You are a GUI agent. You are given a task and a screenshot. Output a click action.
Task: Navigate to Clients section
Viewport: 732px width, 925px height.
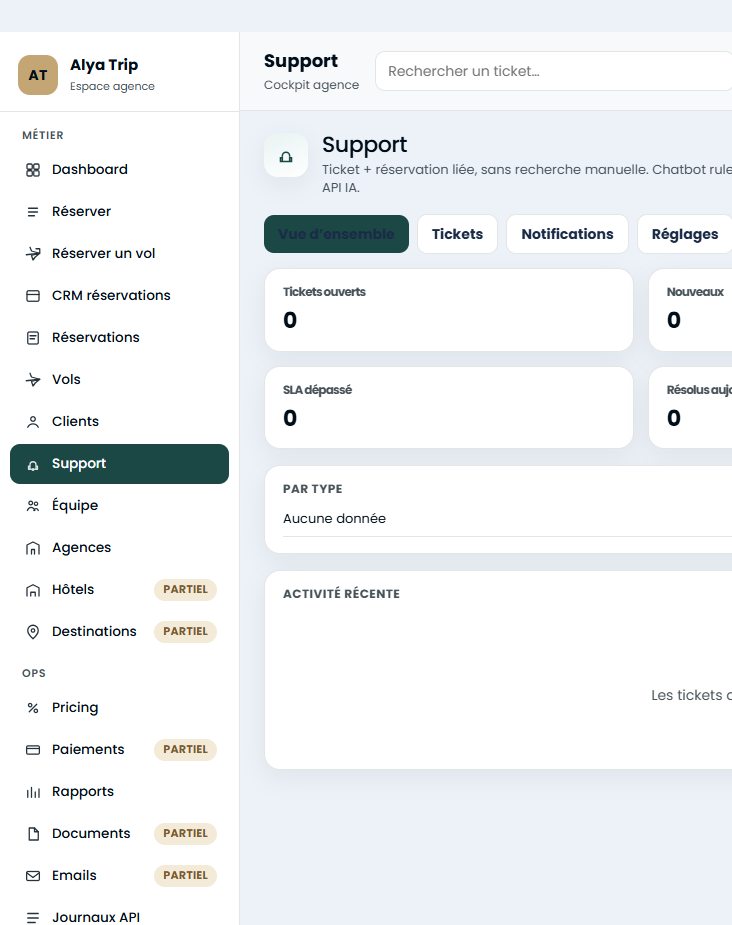click(119, 422)
